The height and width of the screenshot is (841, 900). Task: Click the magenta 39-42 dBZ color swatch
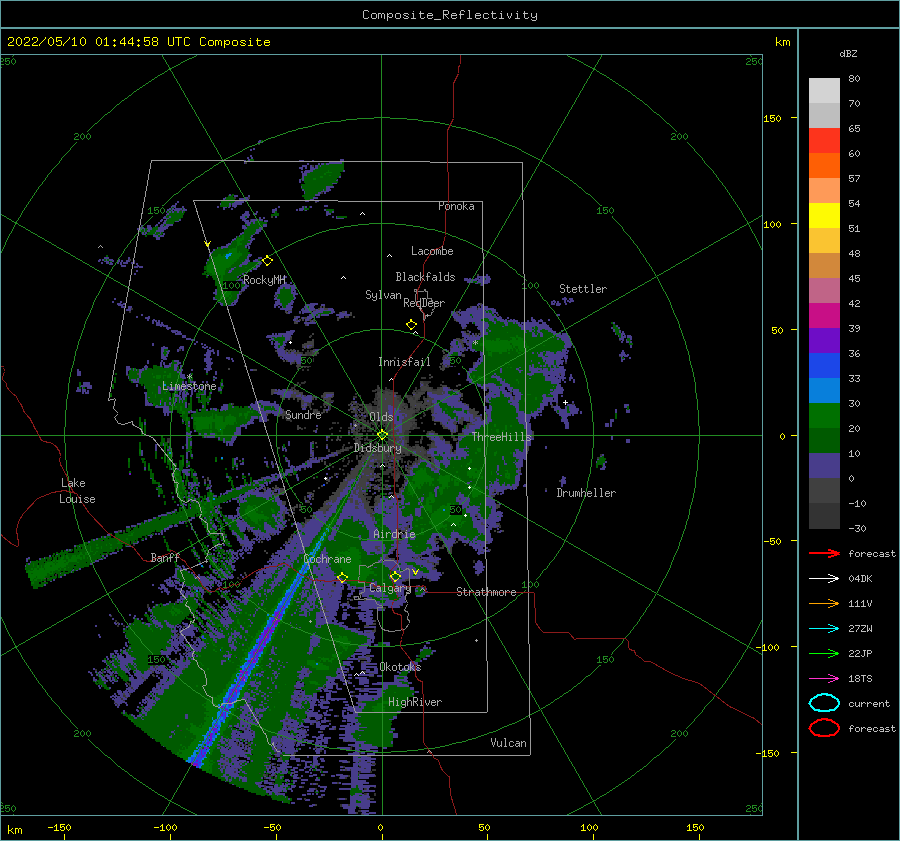[824, 316]
